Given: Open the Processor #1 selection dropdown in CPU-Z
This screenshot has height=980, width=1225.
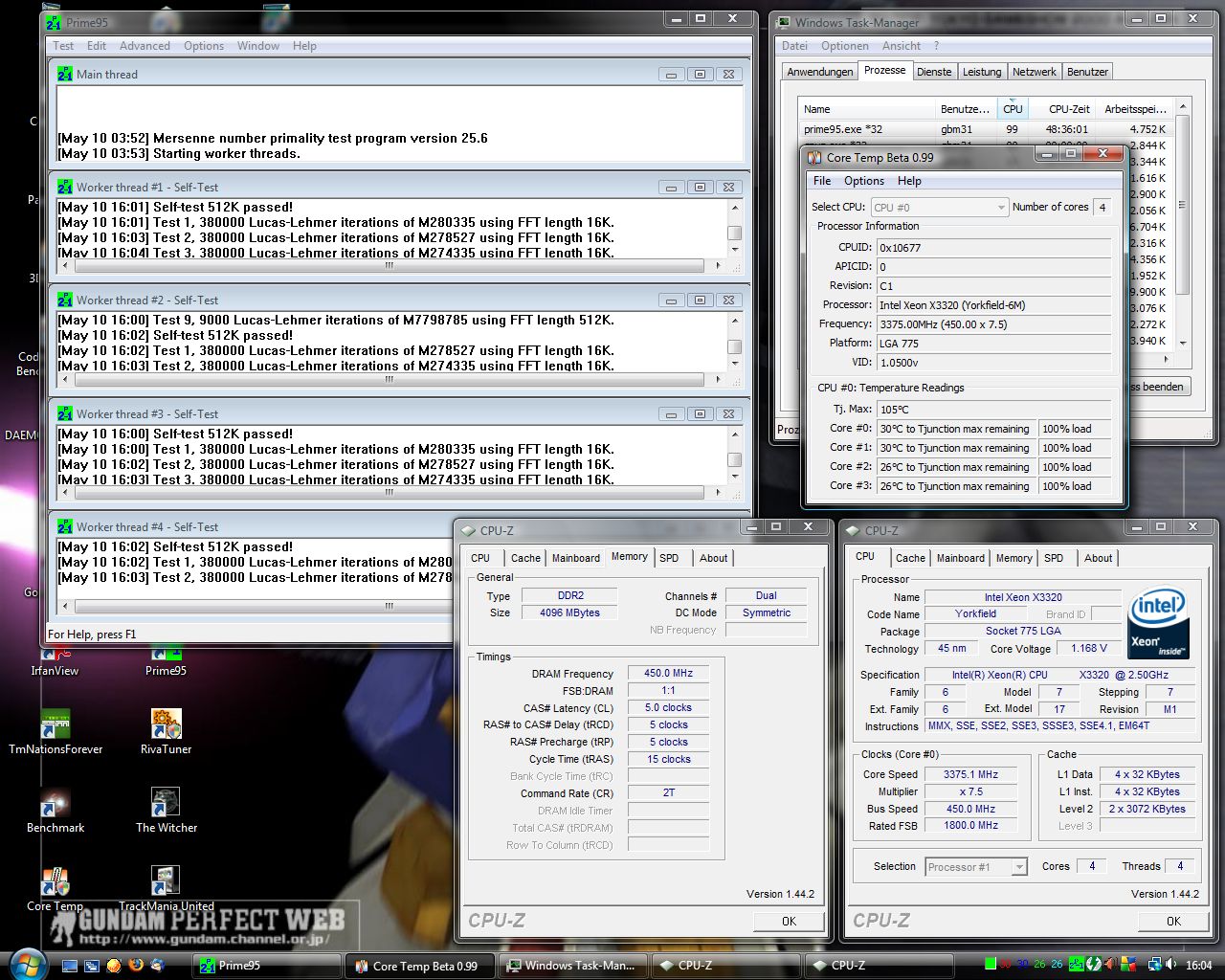Looking at the screenshot, I should coord(976,867).
